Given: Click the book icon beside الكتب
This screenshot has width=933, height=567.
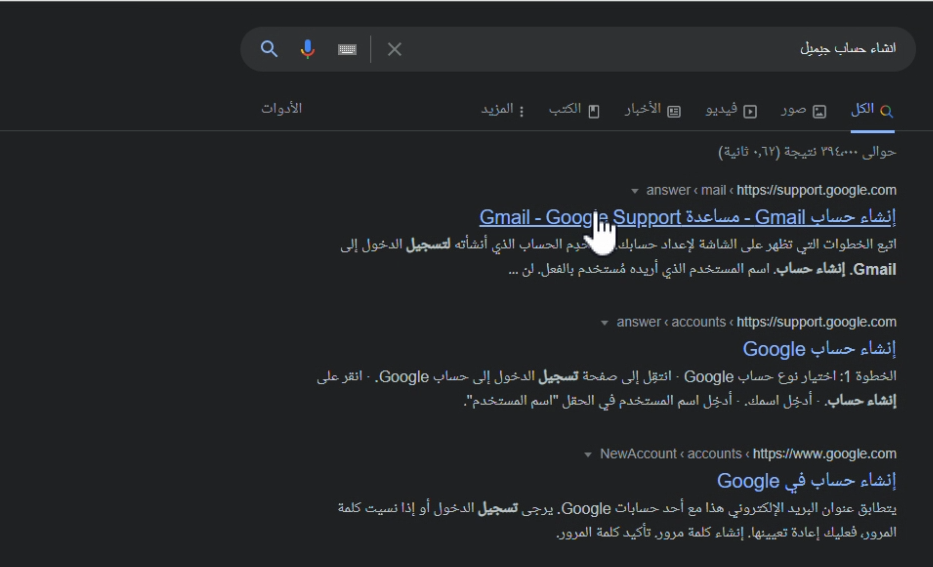Looking at the screenshot, I should pyautogui.click(x=594, y=111).
